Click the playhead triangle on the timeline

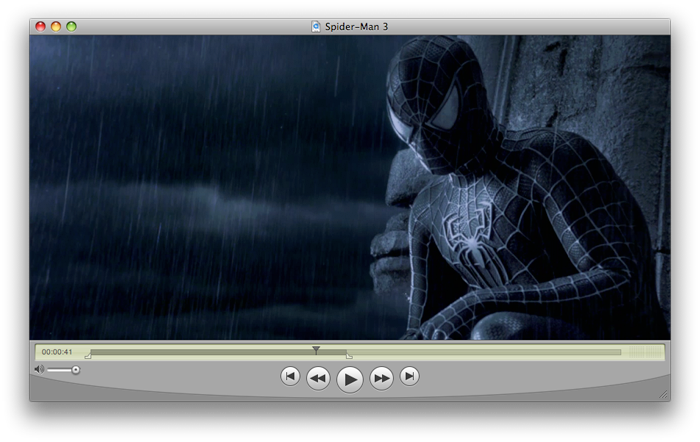tap(316, 350)
